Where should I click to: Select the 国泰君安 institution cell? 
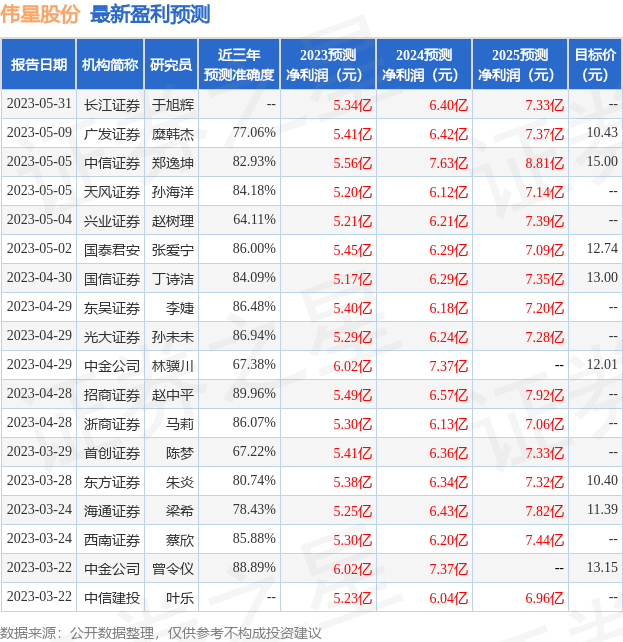[112, 251]
